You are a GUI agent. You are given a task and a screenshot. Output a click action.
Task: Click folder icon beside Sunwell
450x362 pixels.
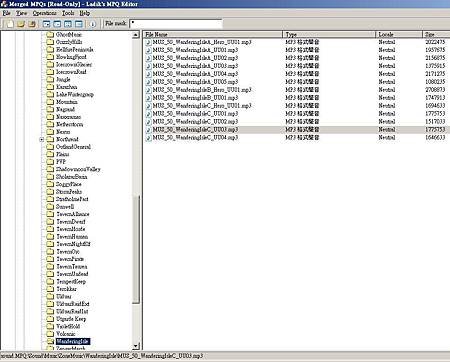click(x=50, y=207)
